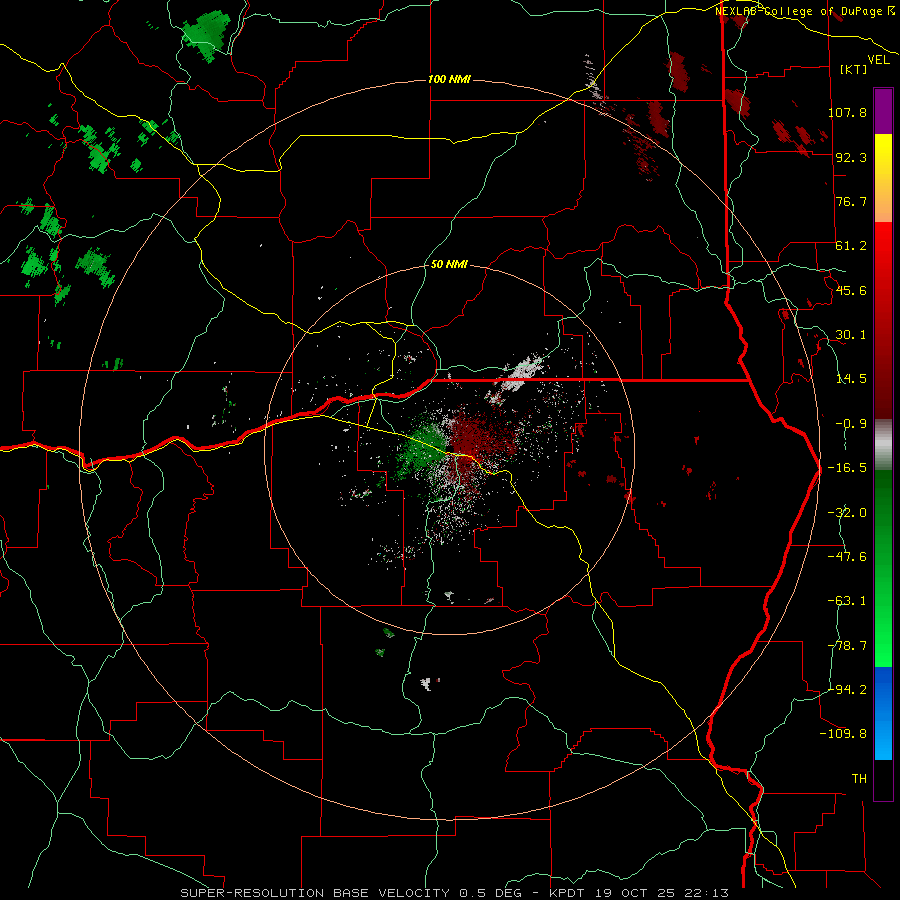The image size is (900, 900).
Task: Click the VEL legend title
Action: click(878, 60)
